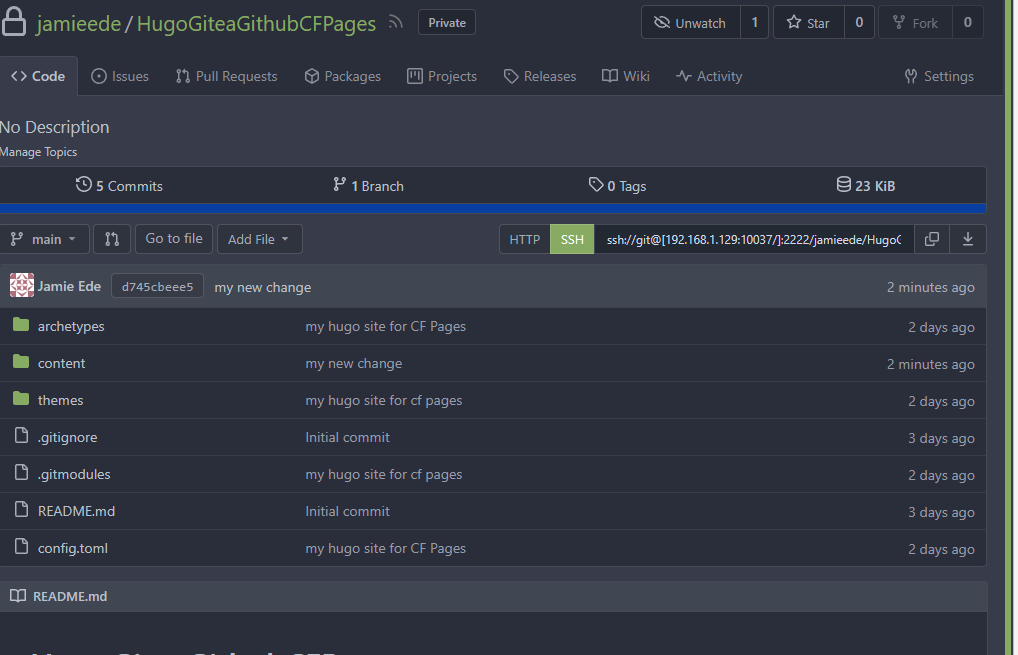Open Jamie Ede's avatar image
The image size is (1018, 655).
point(22,286)
